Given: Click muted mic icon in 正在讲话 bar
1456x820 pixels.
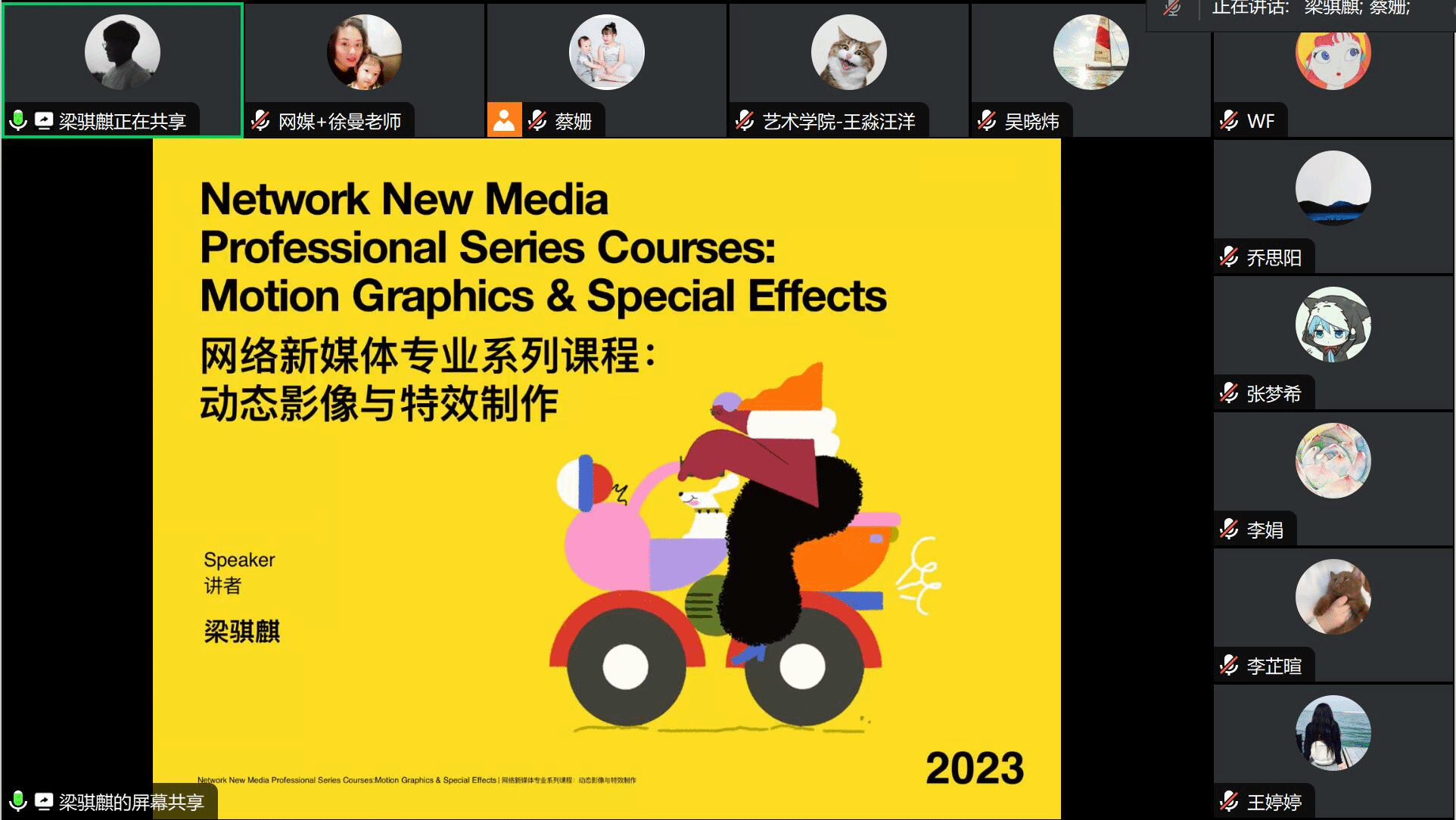Looking at the screenshot, I should pyautogui.click(x=1172, y=8).
